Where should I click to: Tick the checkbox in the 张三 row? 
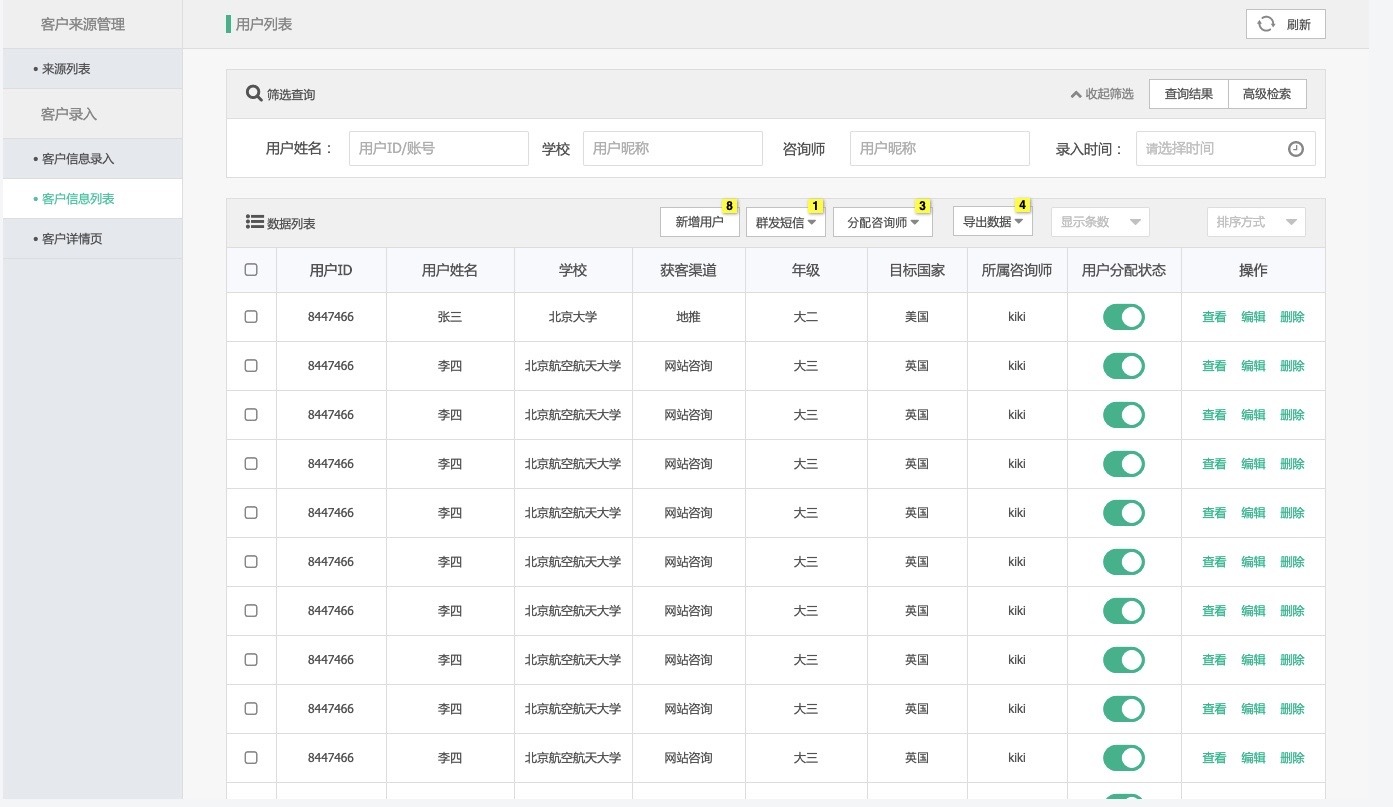click(x=251, y=316)
